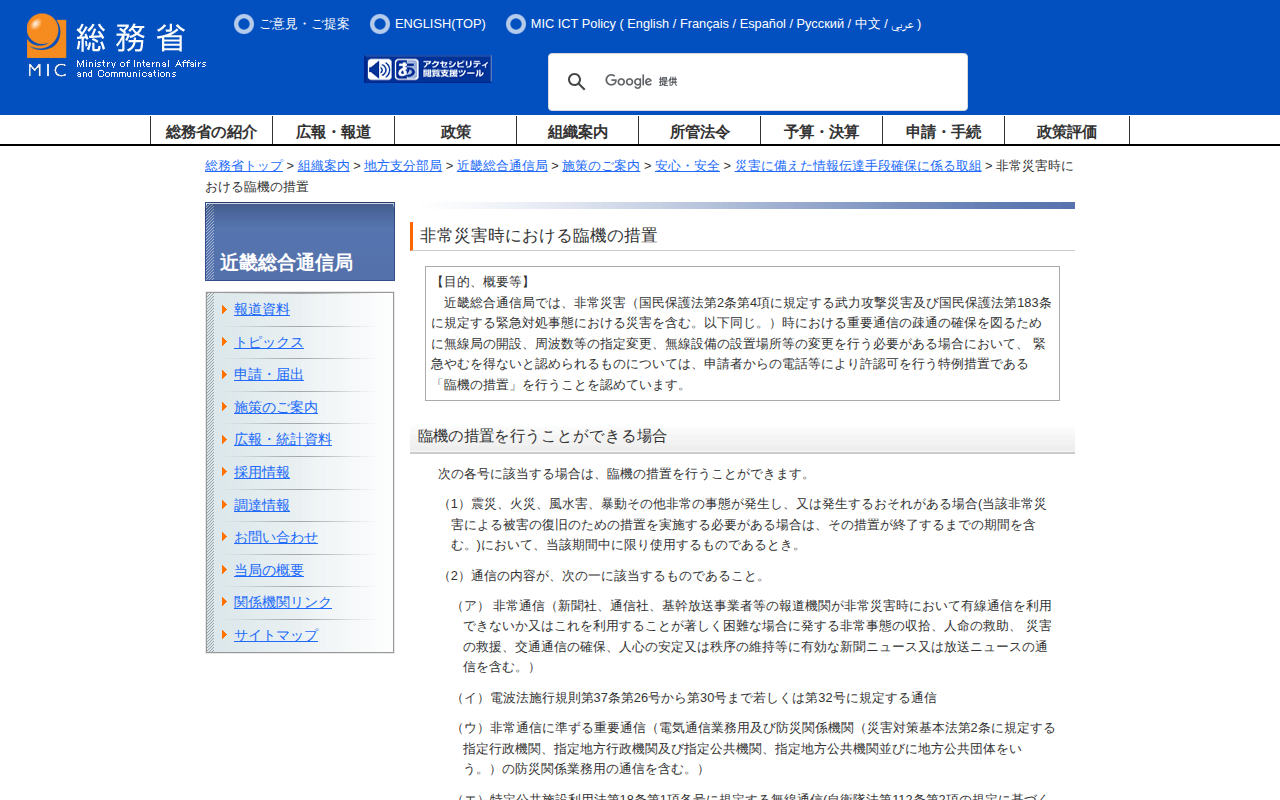Open 関係機関リンク in the sidebar
This screenshot has height=800, width=1280.
click(282, 602)
